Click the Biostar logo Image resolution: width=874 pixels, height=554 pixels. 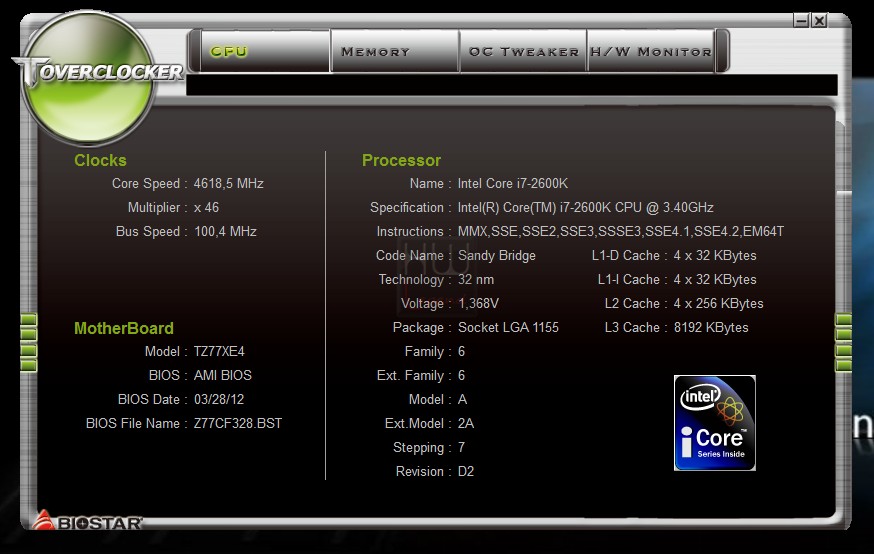tap(88, 521)
